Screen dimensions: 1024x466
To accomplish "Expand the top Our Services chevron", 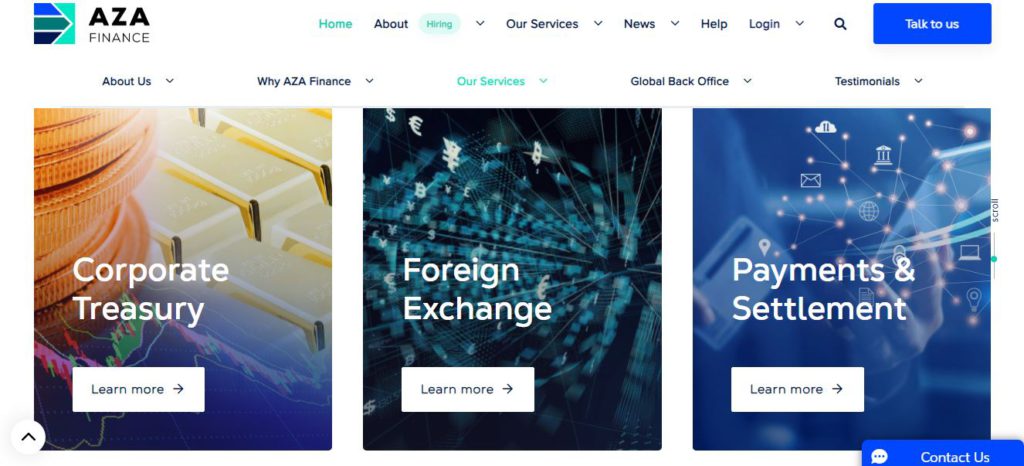I will (x=598, y=23).
